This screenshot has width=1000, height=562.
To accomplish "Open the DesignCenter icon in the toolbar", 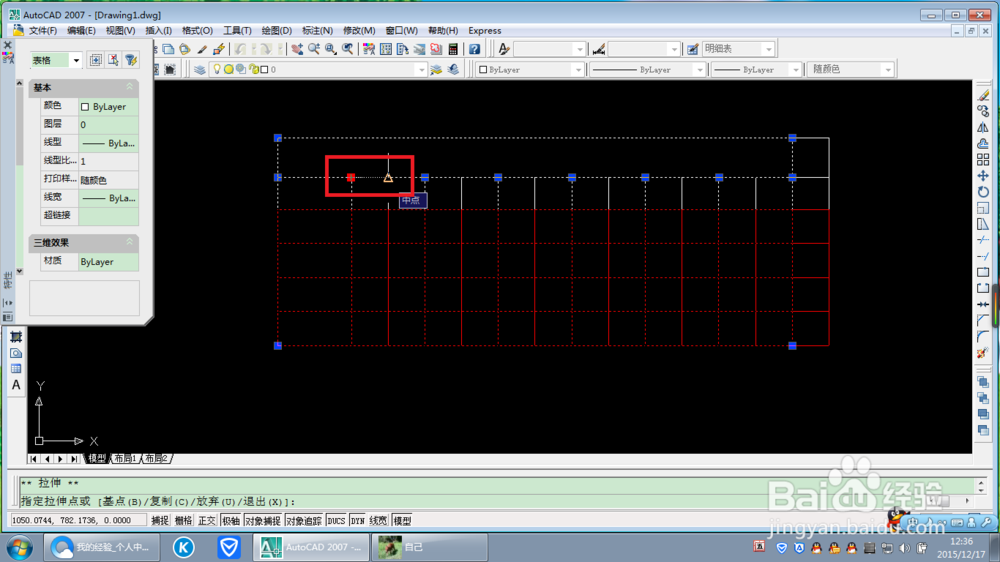I will pyautogui.click(x=386, y=49).
